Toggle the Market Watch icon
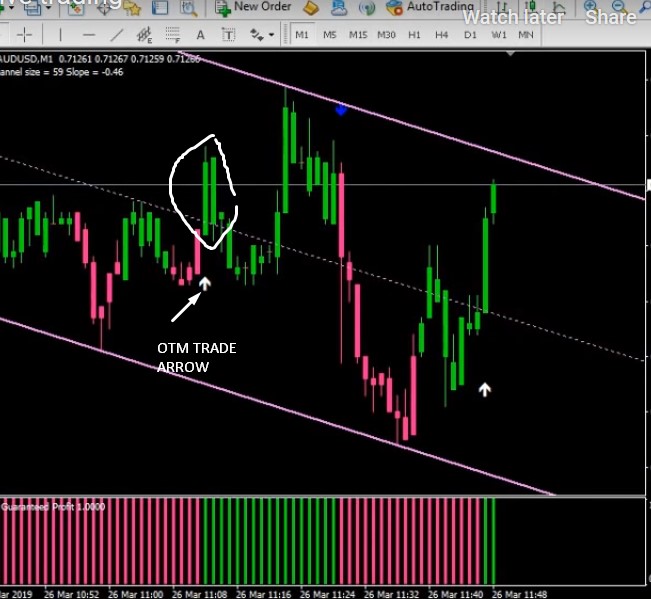The image size is (651, 599). point(76,8)
